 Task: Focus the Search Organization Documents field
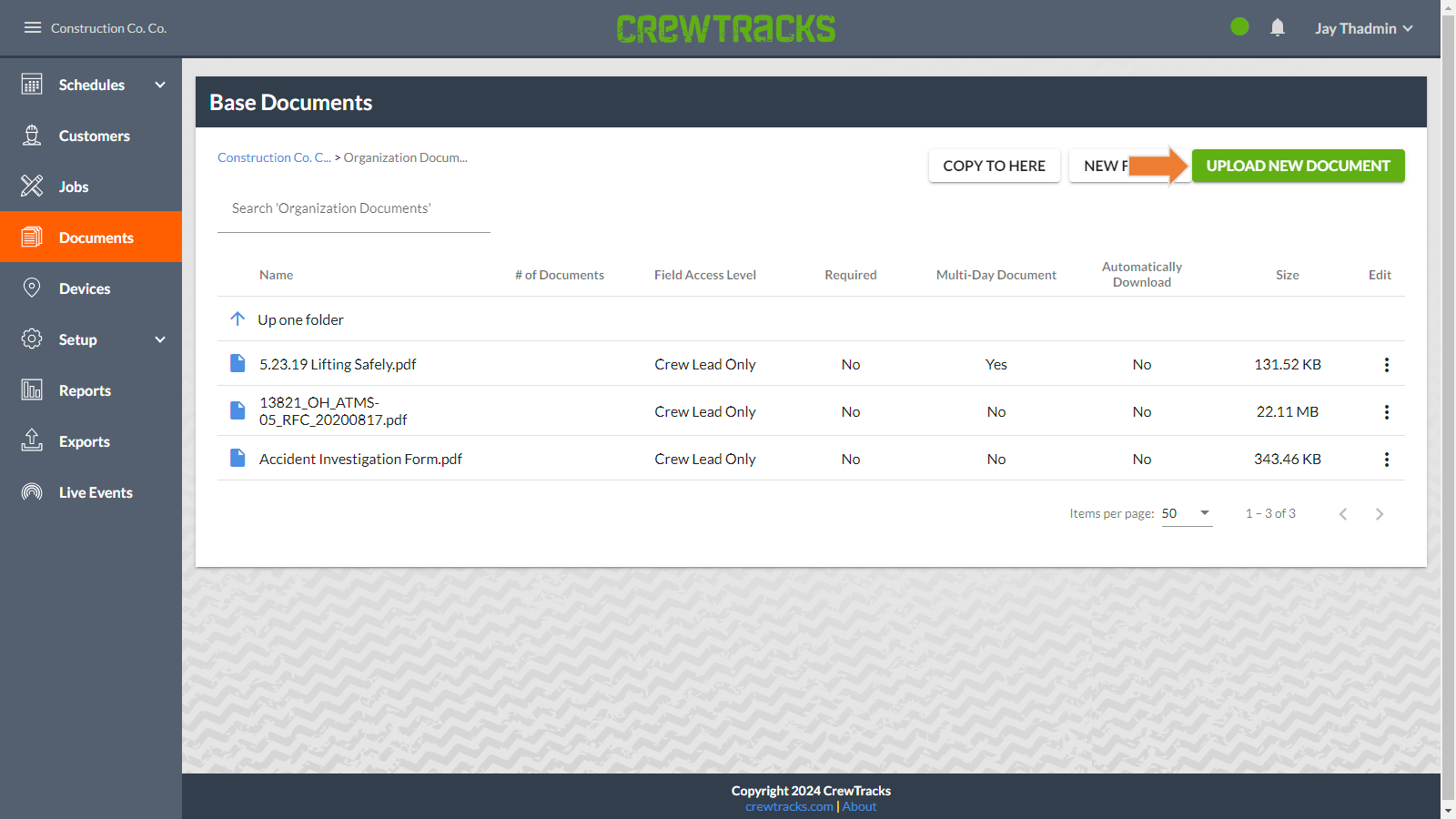pos(354,208)
